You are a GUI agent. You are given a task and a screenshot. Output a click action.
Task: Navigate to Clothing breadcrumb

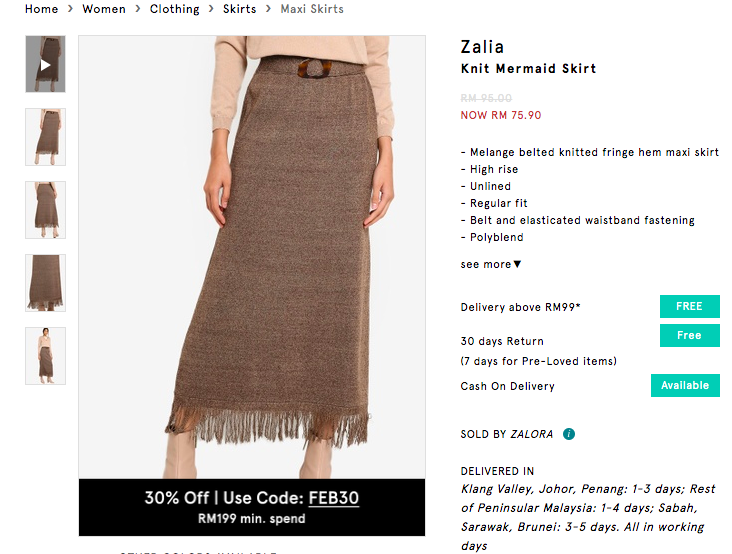[175, 9]
